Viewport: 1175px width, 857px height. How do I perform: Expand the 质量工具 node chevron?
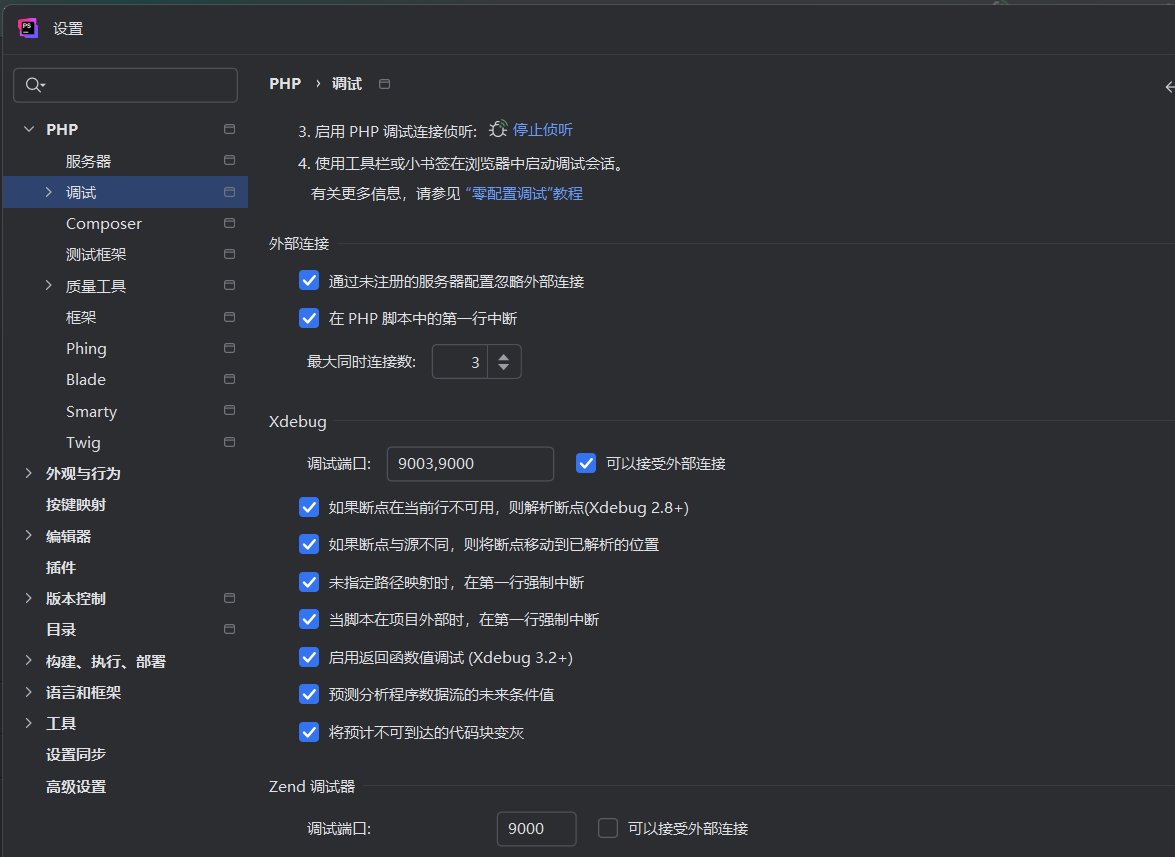click(x=49, y=285)
